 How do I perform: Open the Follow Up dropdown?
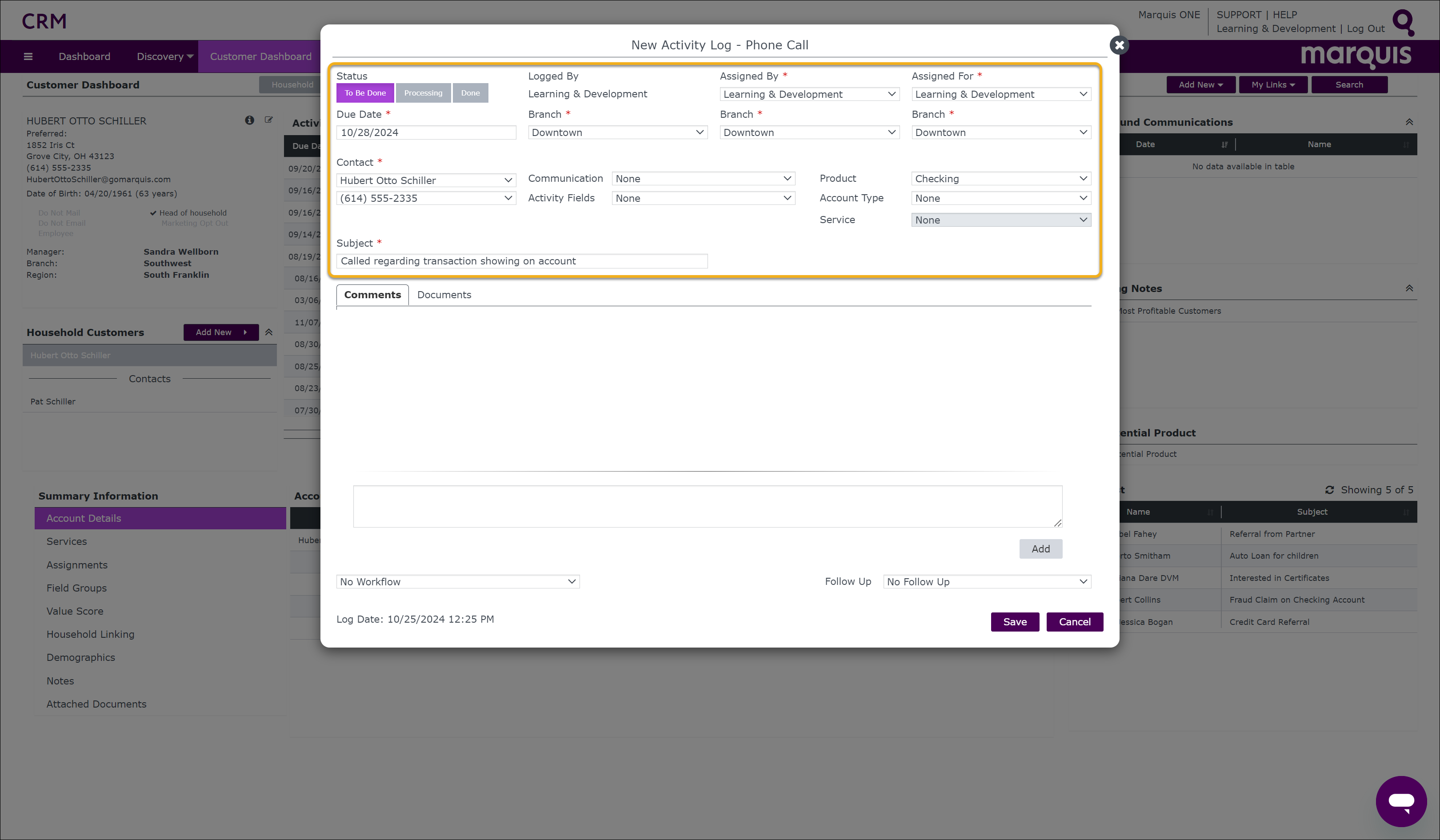[x=987, y=582]
